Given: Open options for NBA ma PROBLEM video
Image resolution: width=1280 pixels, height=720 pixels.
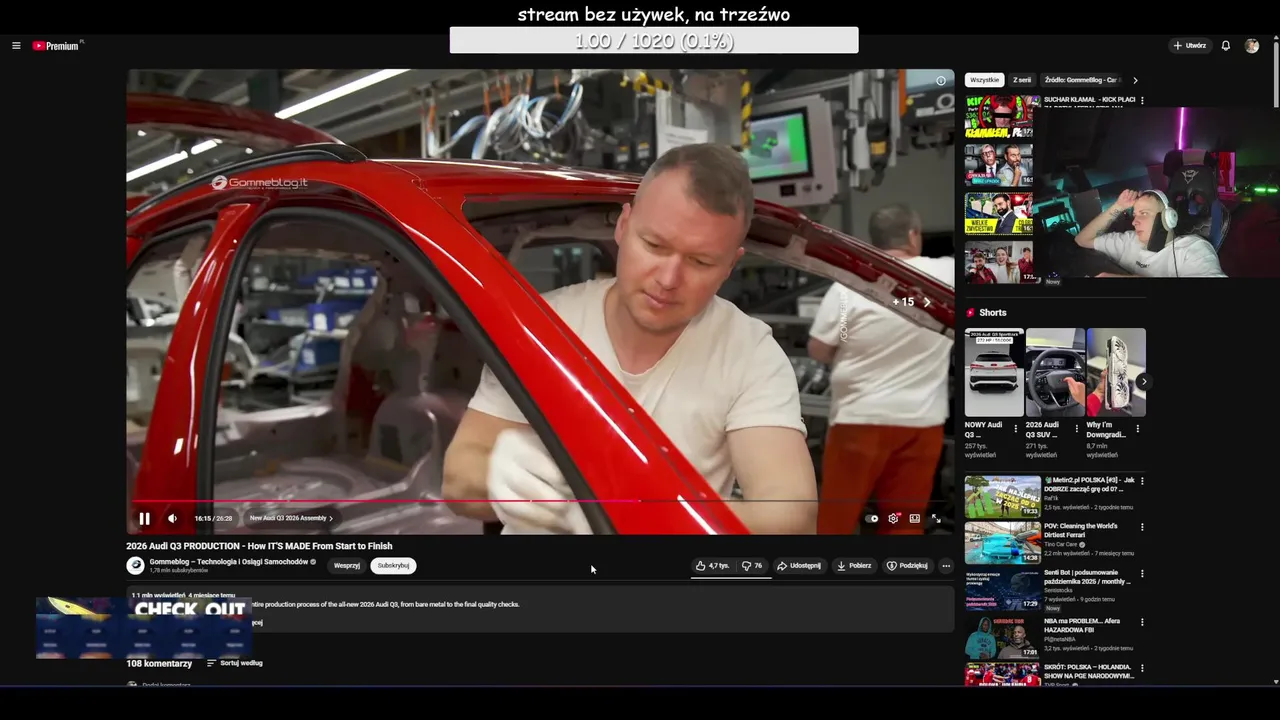Looking at the screenshot, I should click(1142, 621).
